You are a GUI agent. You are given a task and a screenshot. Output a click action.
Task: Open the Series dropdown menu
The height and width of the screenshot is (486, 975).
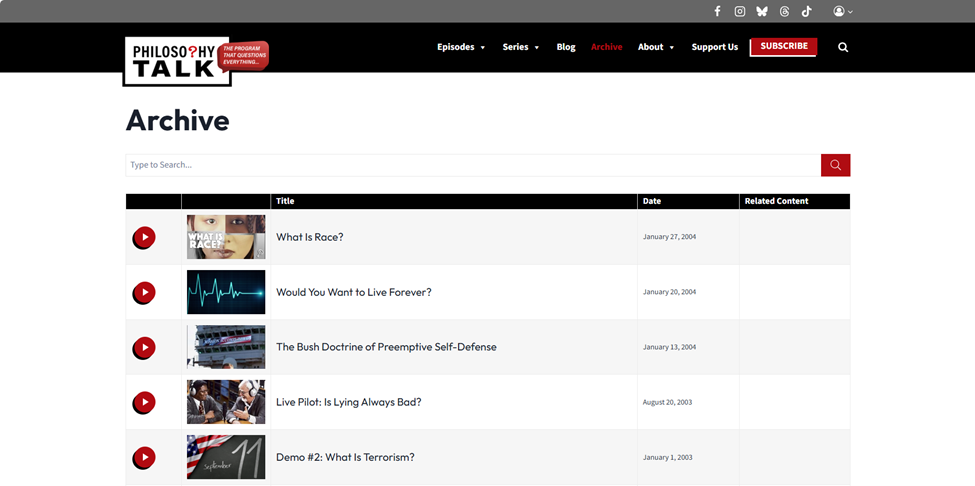click(521, 47)
